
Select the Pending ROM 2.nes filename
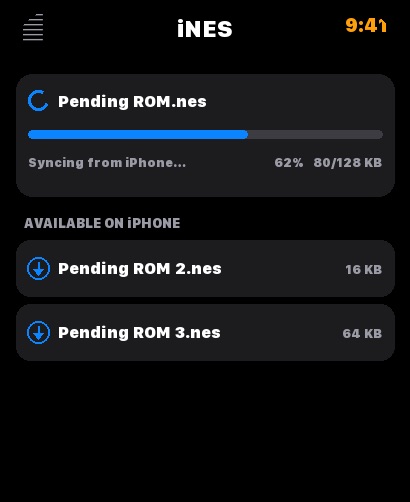[140, 269]
